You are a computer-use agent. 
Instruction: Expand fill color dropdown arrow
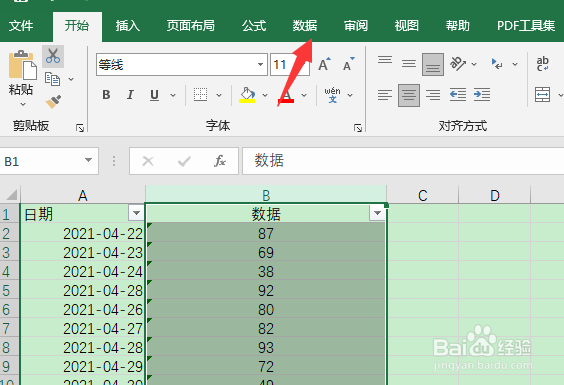(265, 95)
